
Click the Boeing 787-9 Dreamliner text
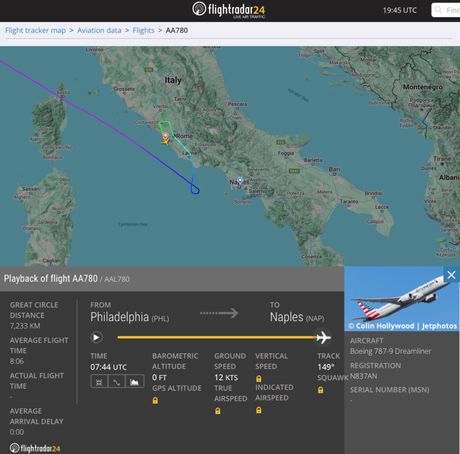click(x=390, y=351)
